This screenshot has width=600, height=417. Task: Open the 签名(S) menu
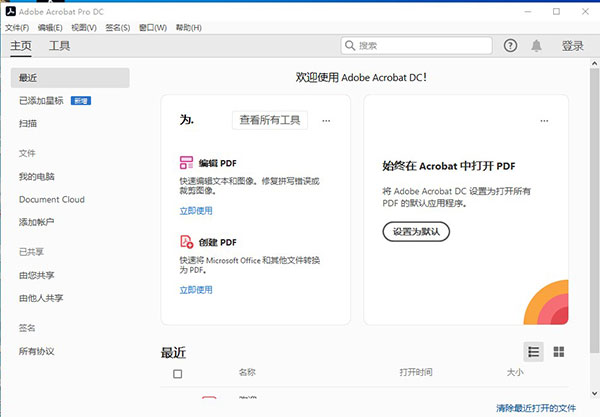(x=117, y=28)
